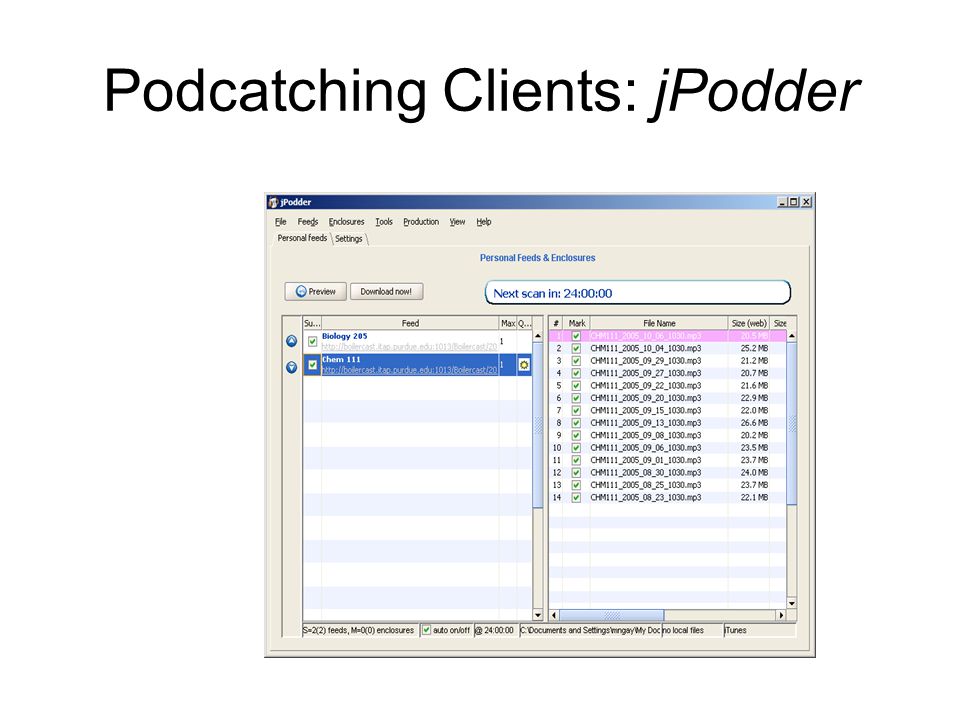Open the Enclosures menu

click(x=347, y=222)
